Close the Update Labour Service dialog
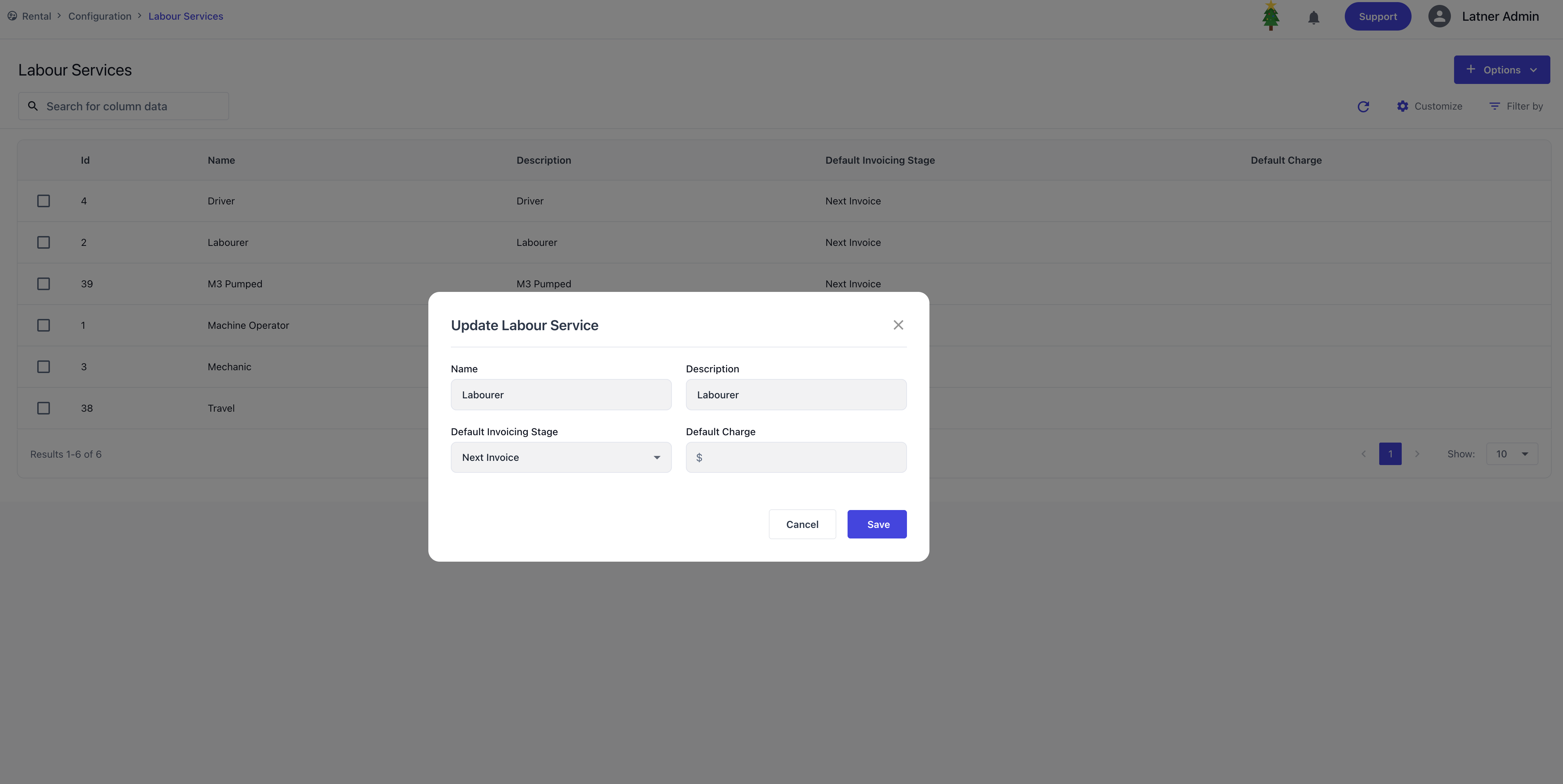Viewport: 1563px width, 784px height. 898,325
